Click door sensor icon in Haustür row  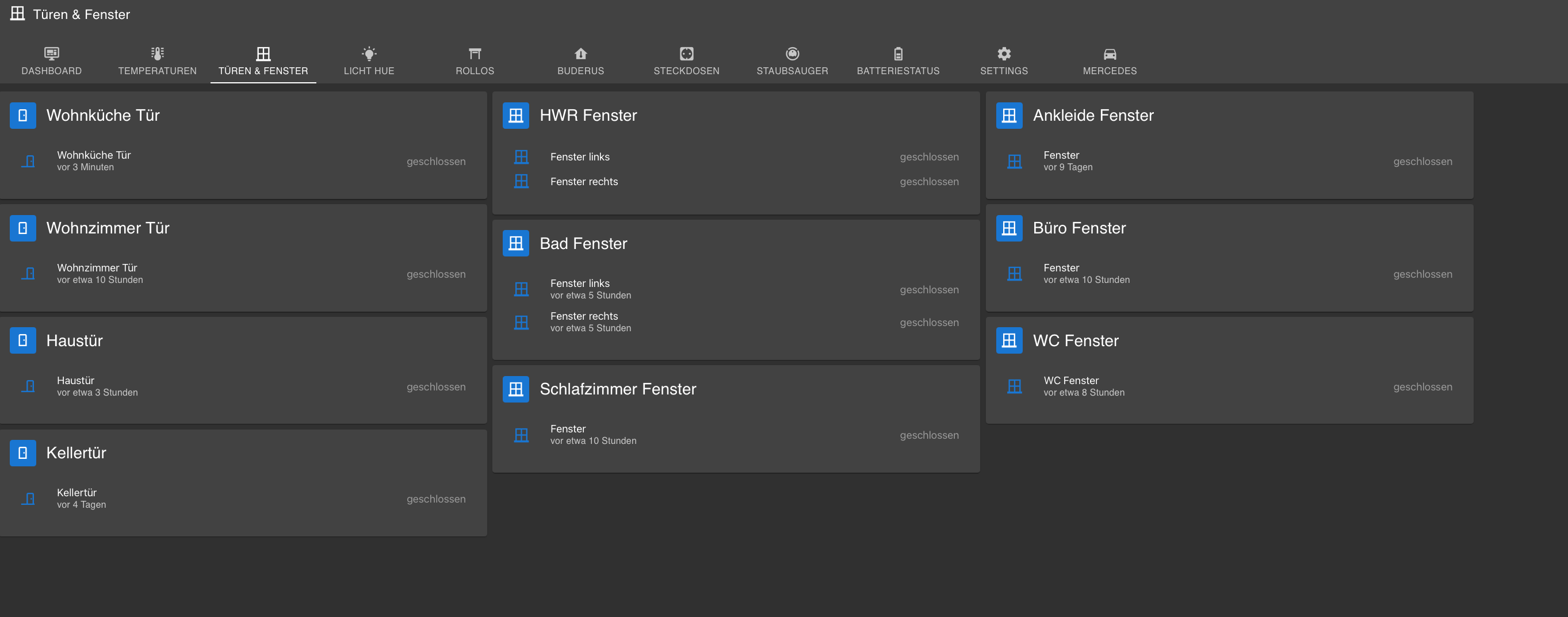click(28, 386)
